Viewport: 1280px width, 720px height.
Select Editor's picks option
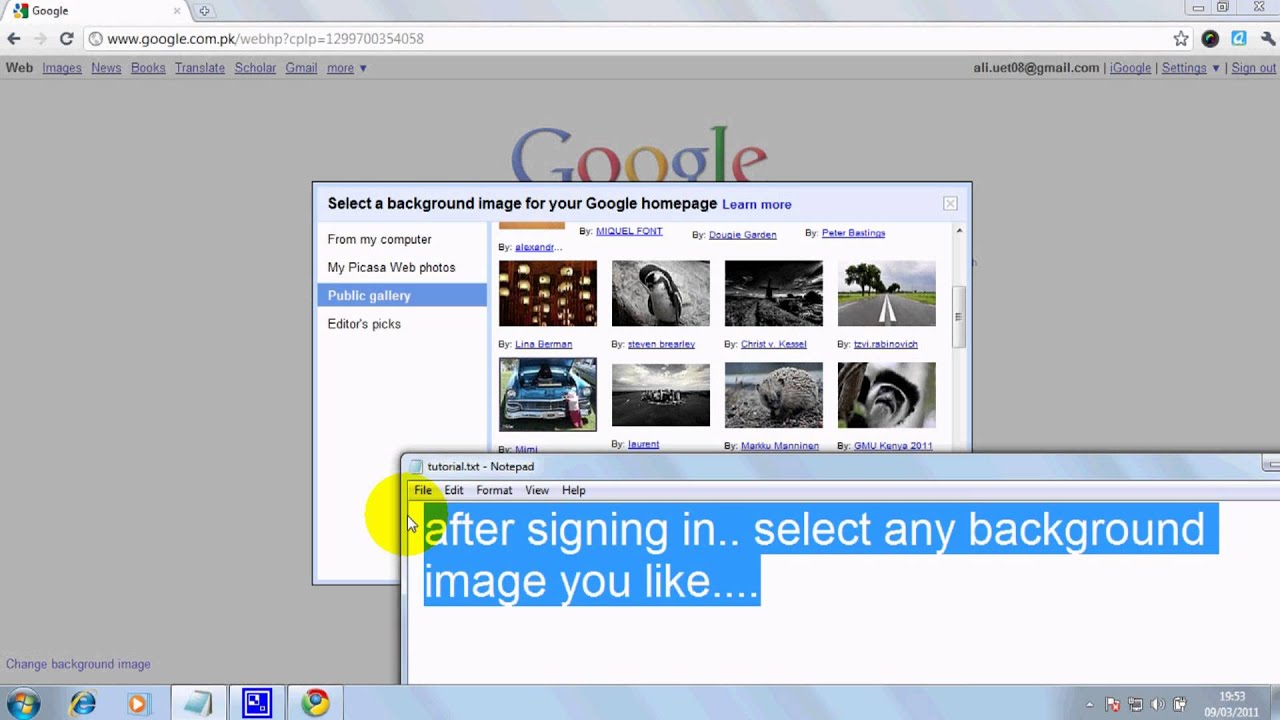pyautogui.click(x=364, y=324)
